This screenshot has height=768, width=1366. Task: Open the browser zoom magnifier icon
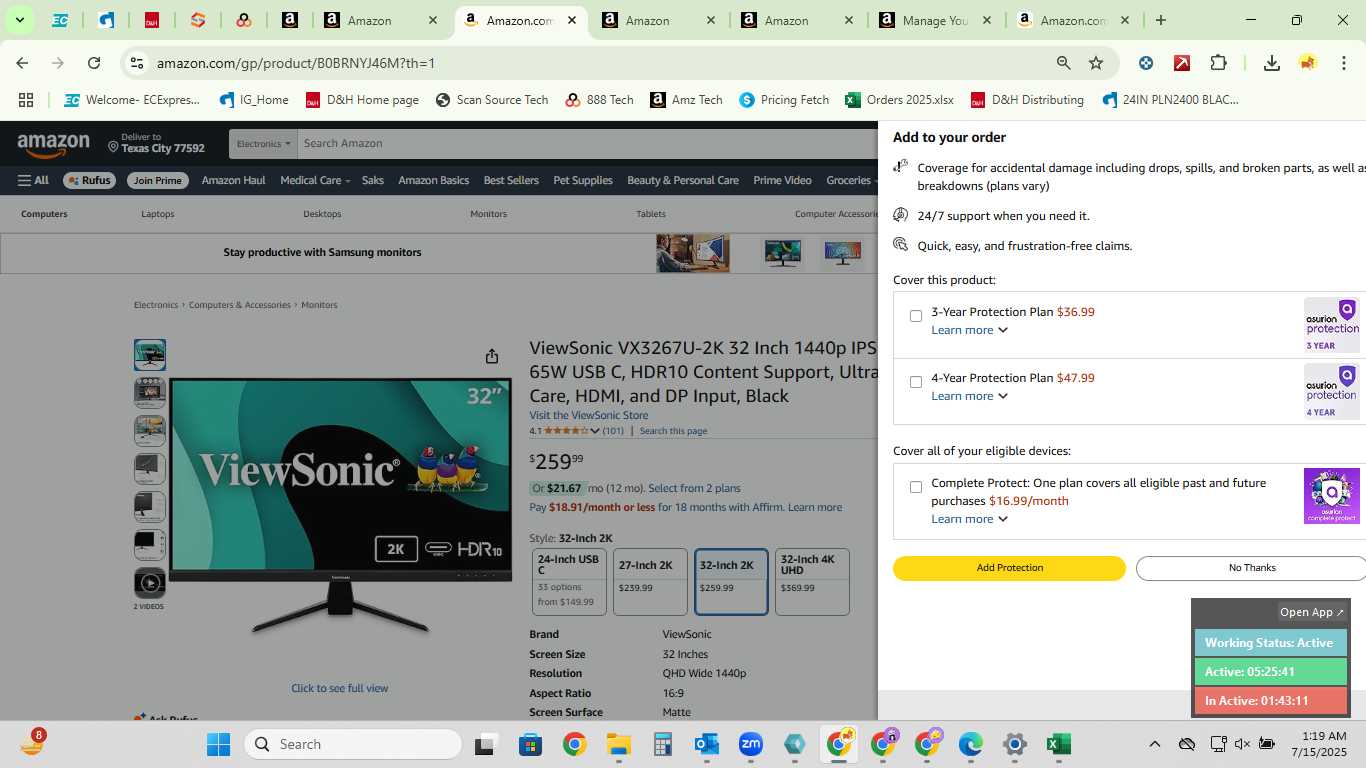coord(1064,63)
